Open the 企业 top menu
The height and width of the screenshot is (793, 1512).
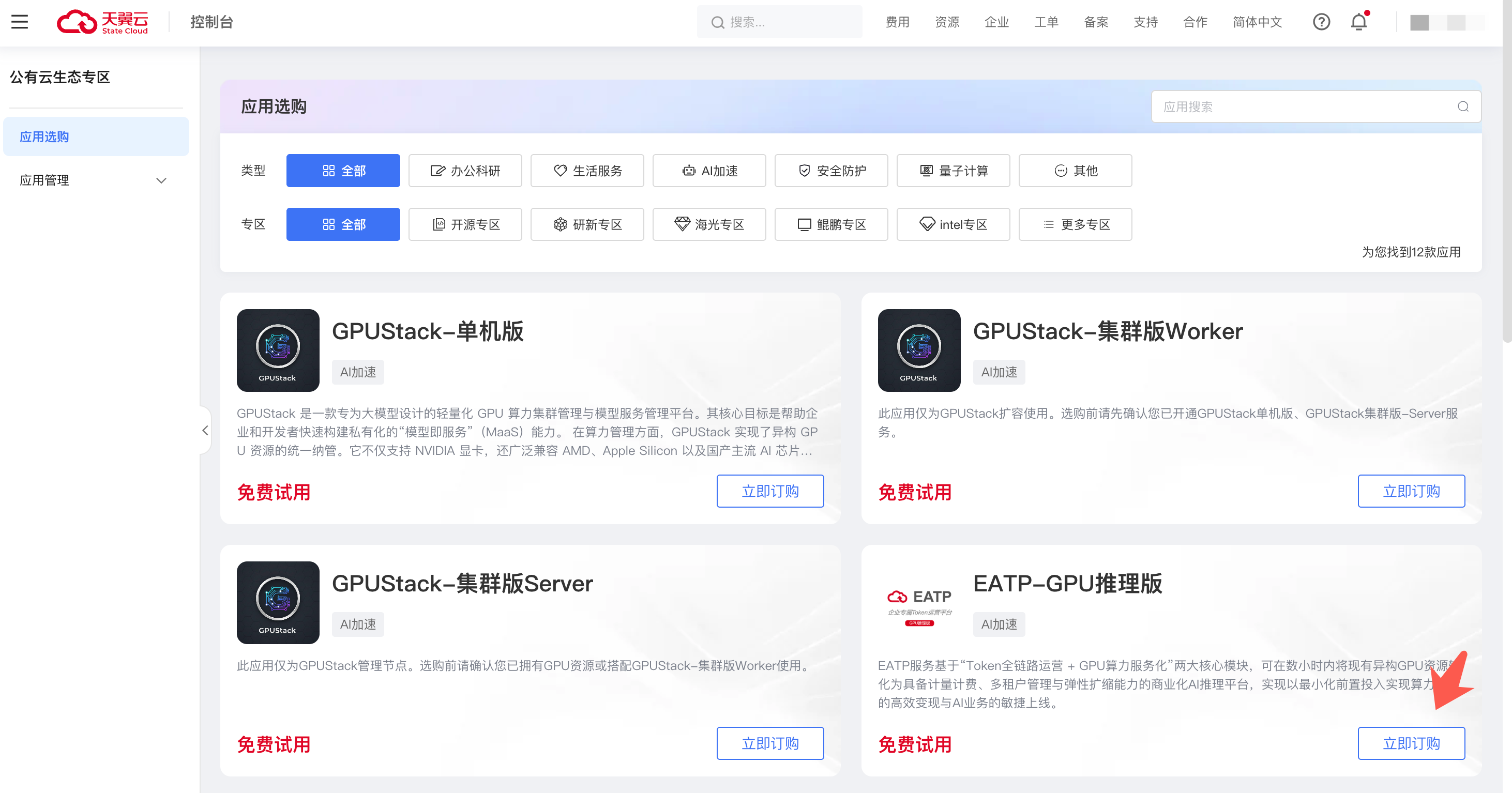[x=996, y=22]
